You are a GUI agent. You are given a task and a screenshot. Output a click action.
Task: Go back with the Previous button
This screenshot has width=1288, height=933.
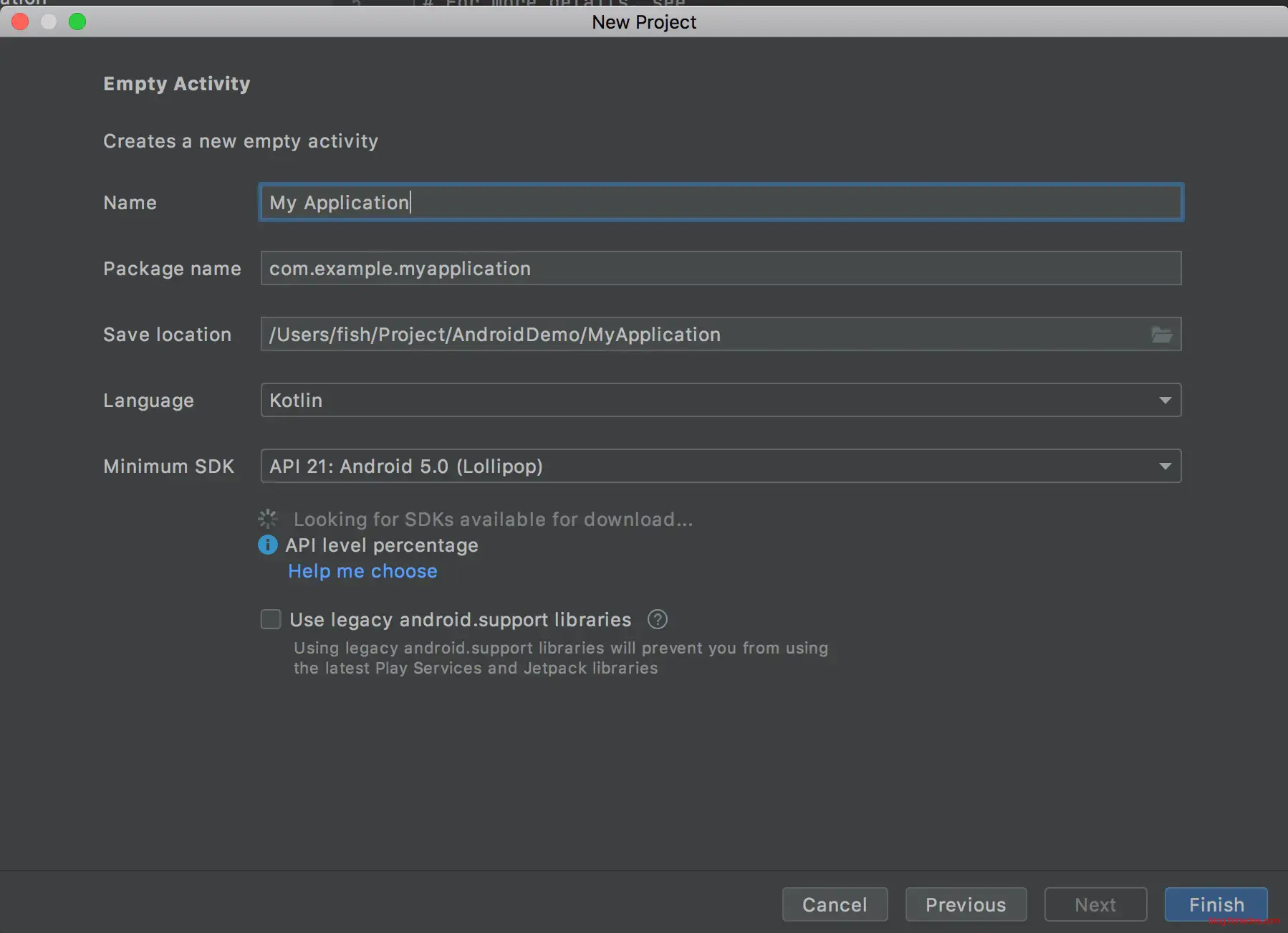(x=965, y=904)
